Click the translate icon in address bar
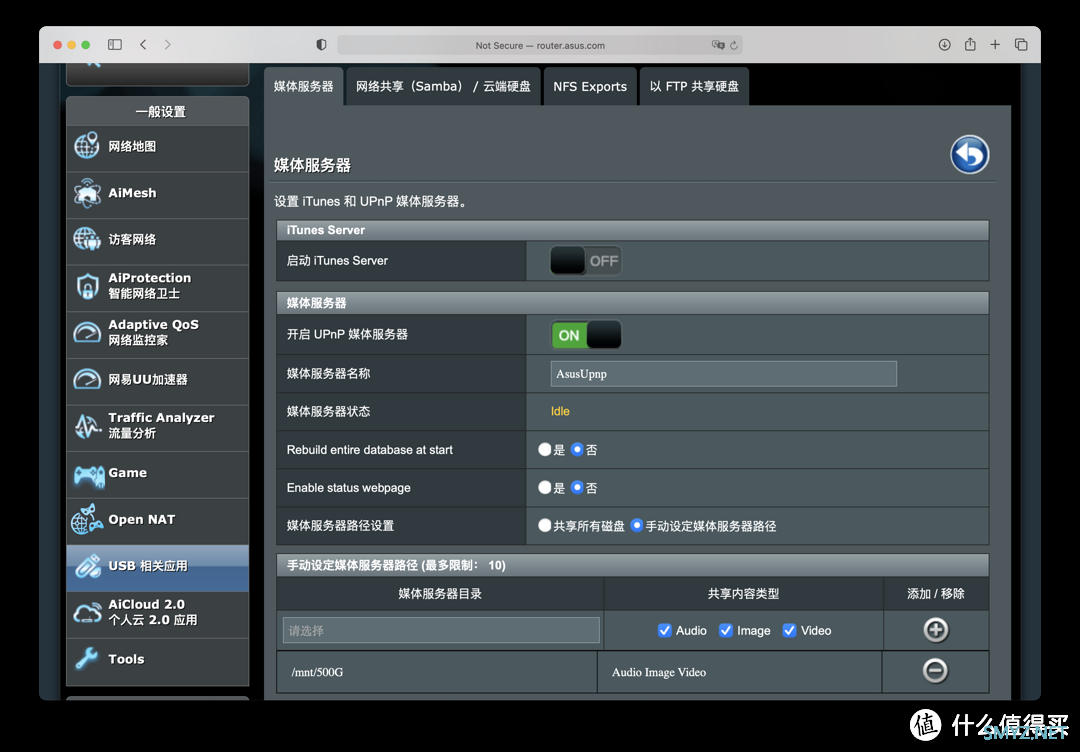 click(x=718, y=45)
